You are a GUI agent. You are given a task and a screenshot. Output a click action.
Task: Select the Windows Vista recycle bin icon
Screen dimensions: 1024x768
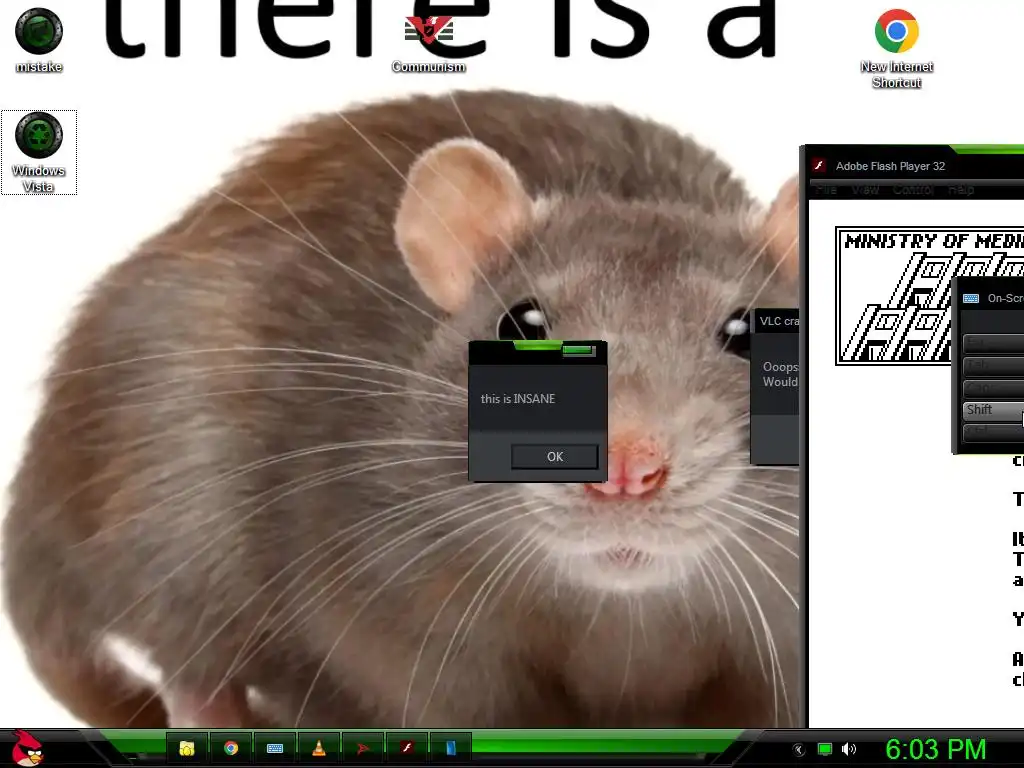click(39, 152)
